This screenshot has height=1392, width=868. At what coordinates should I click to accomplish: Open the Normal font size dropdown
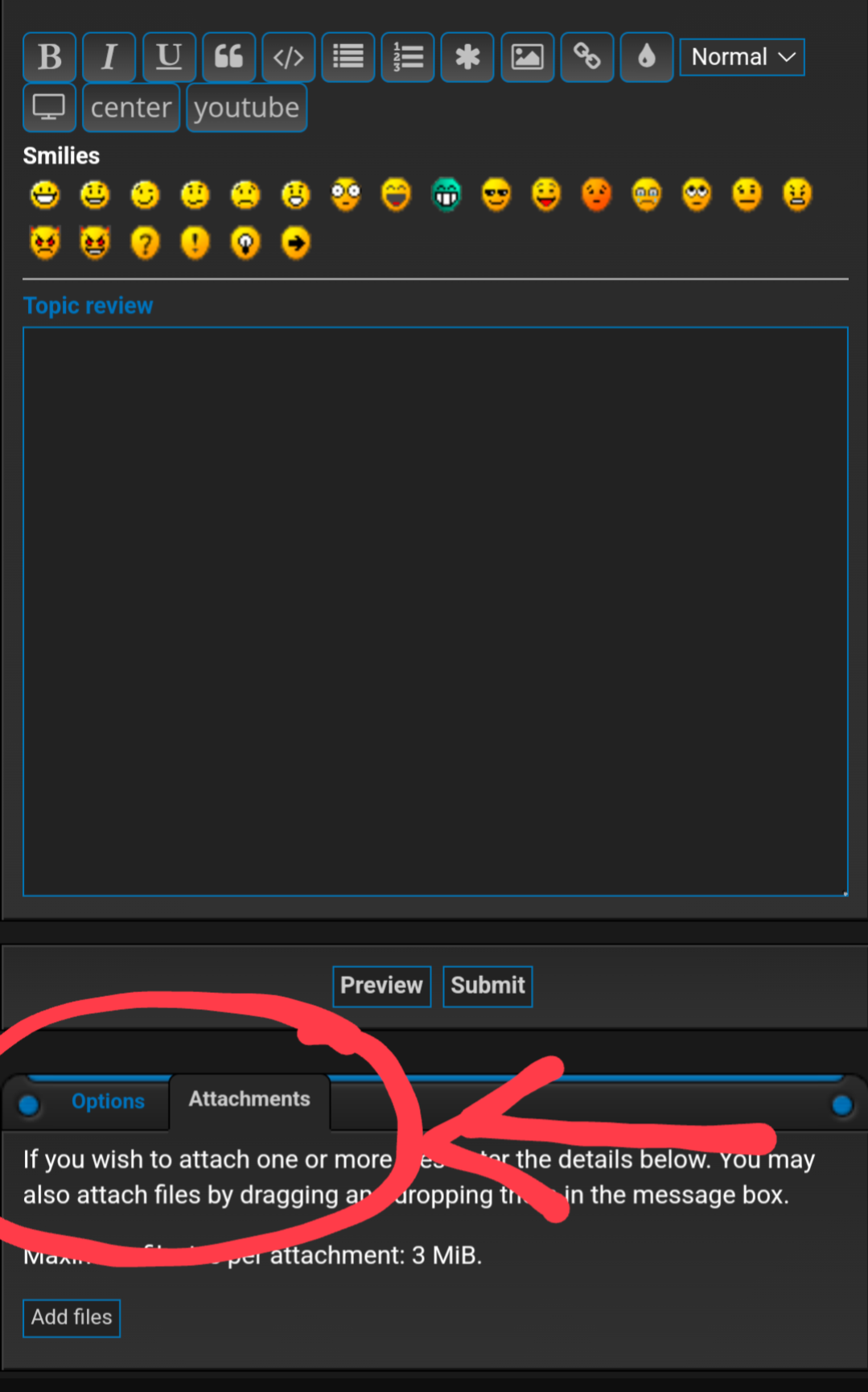tap(742, 57)
